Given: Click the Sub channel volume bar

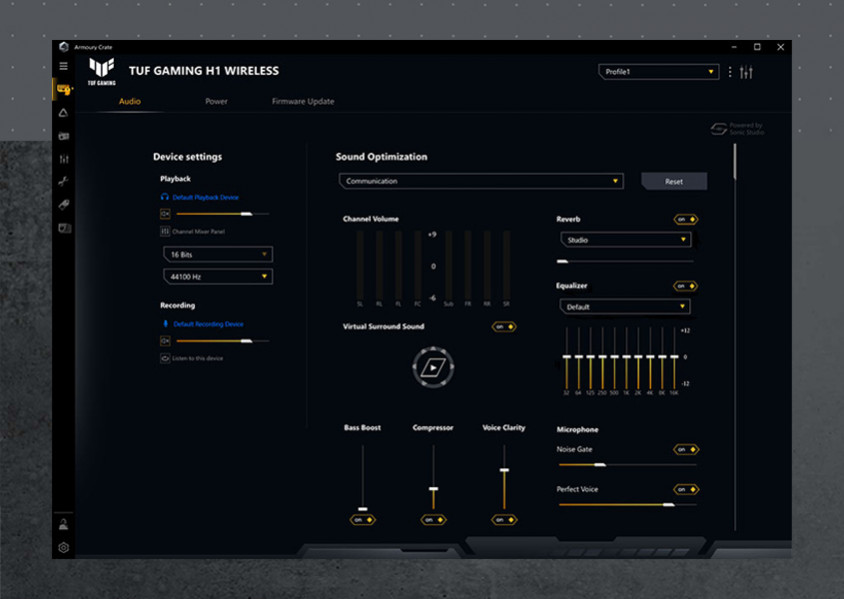Looking at the screenshot, I should pos(448,265).
